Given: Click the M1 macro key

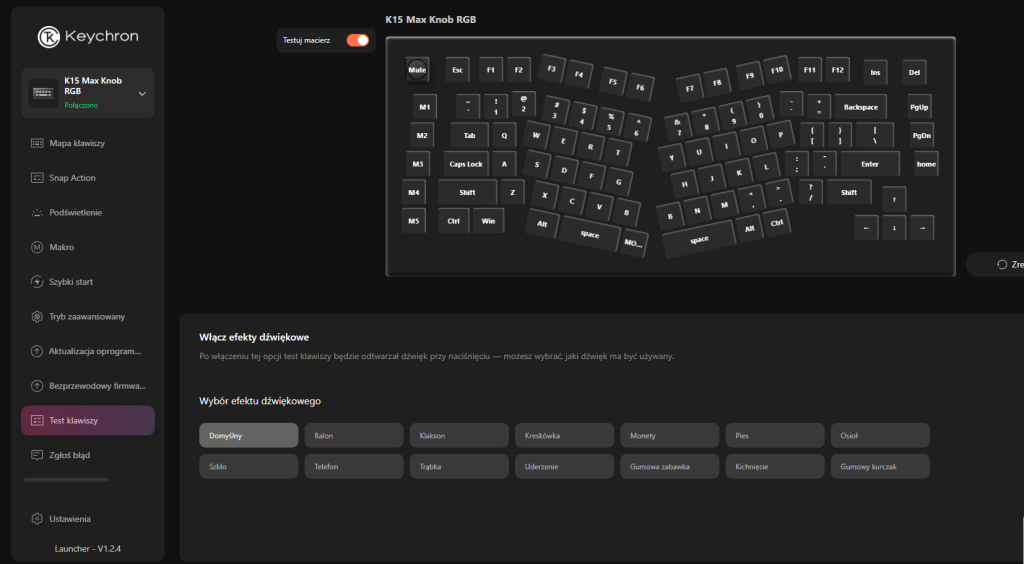Looking at the screenshot, I should (x=425, y=106).
